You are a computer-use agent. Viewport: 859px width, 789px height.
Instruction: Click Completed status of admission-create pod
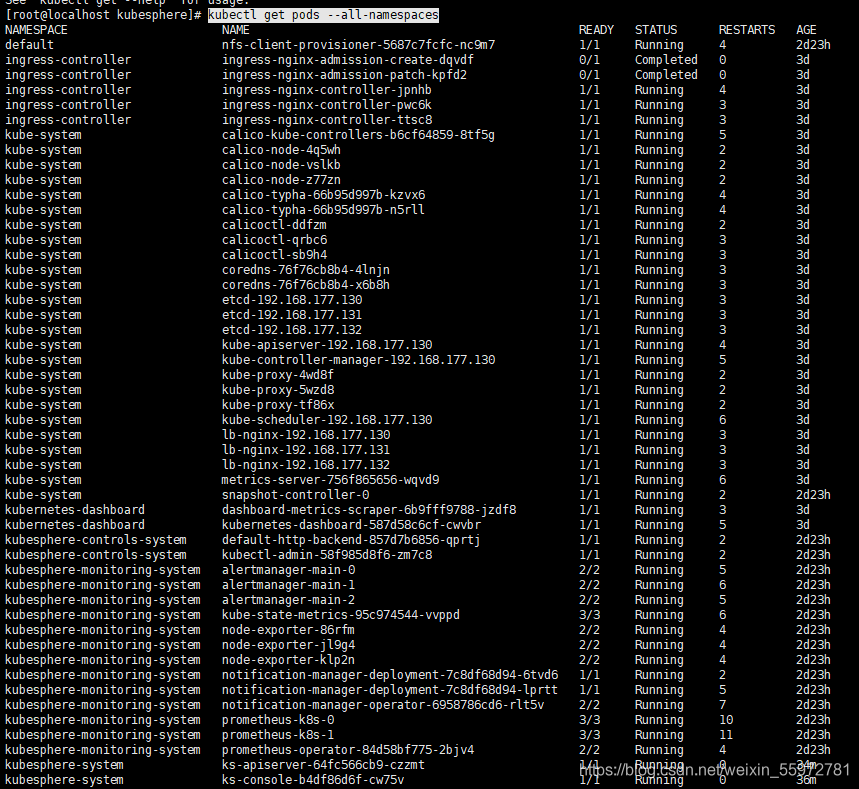click(666, 60)
